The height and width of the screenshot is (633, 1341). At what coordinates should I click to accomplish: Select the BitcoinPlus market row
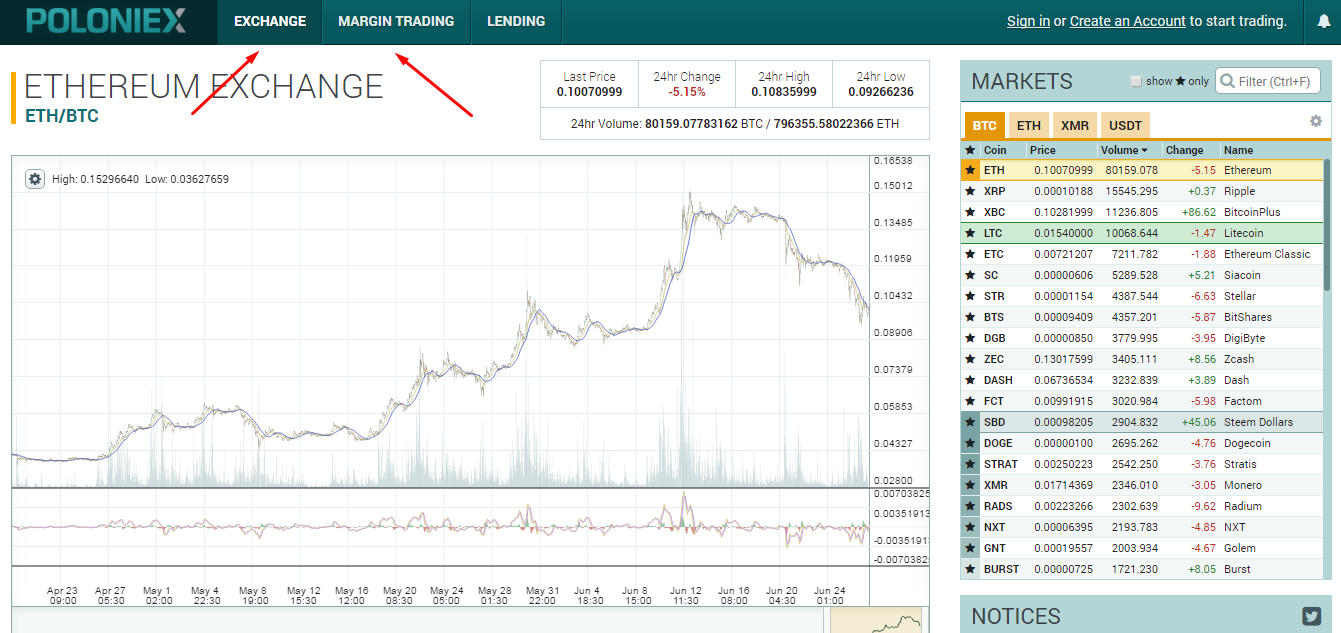tap(1142, 212)
